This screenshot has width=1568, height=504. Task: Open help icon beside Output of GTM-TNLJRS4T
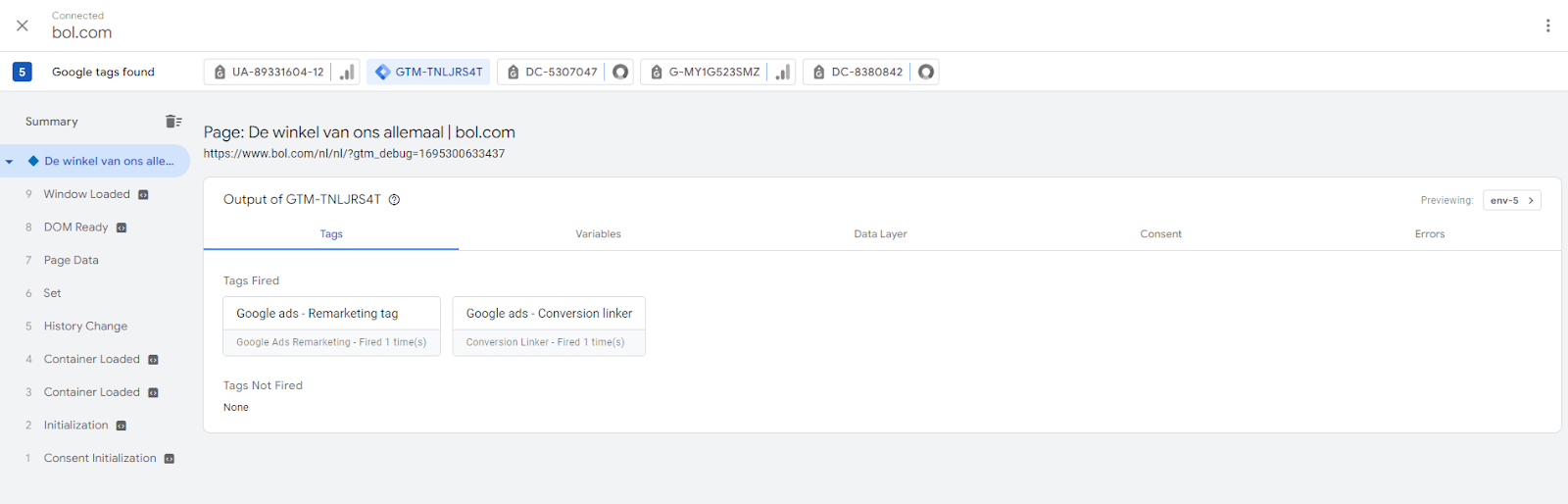coord(394,200)
